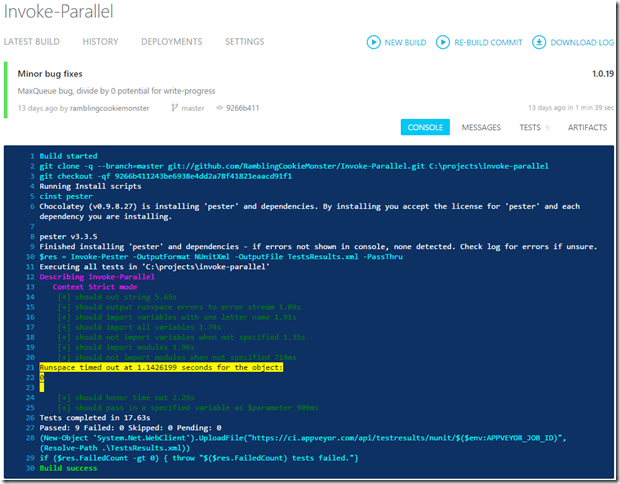This screenshot has height=484, width=620.
Task: Click console line 21 timed out message
Action: click(161, 367)
